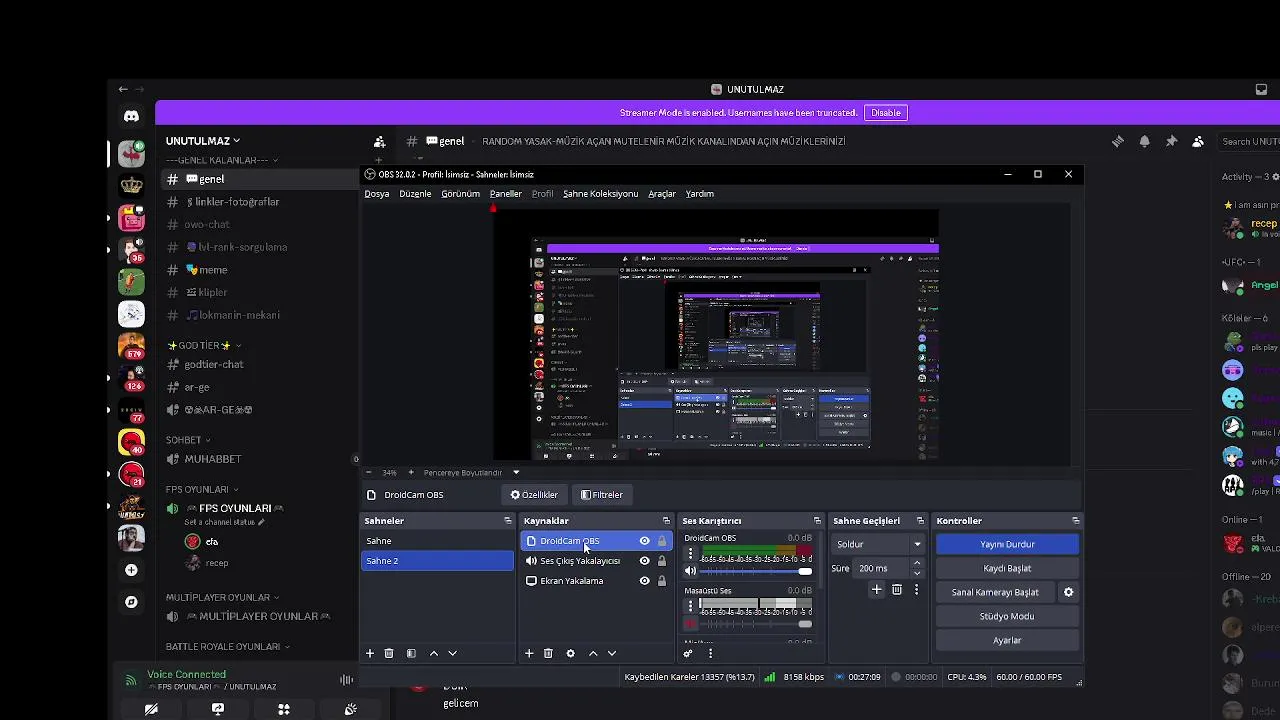Open Discord member list icon in header
The width and height of the screenshot is (1280, 720).
pos(1198,141)
